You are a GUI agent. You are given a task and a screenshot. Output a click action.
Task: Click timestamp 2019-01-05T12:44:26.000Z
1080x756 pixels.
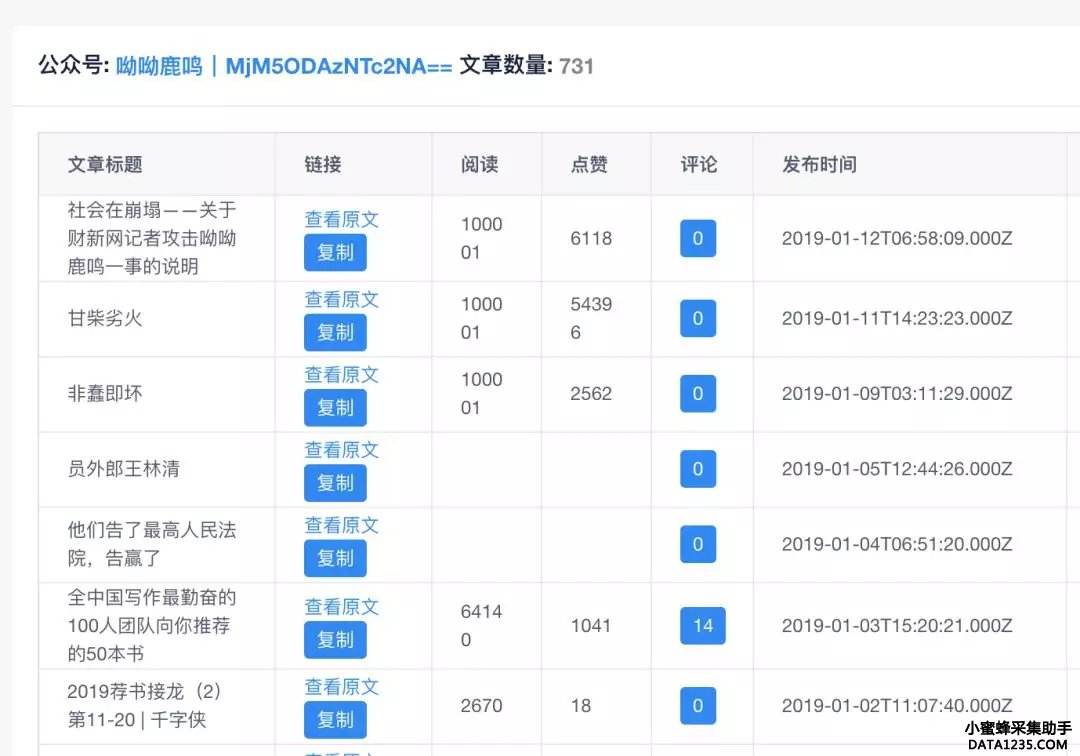[x=897, y=469]
